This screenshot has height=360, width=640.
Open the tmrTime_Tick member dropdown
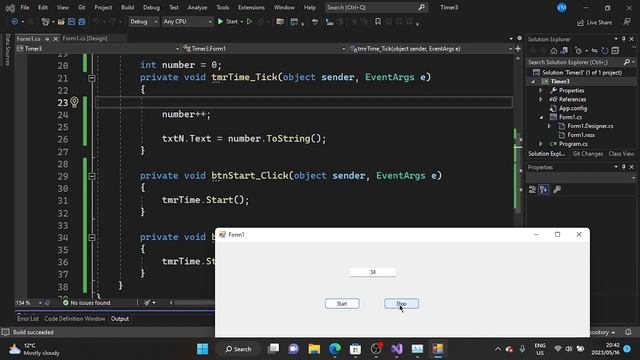pyautogui.click(x=431, y=49)
